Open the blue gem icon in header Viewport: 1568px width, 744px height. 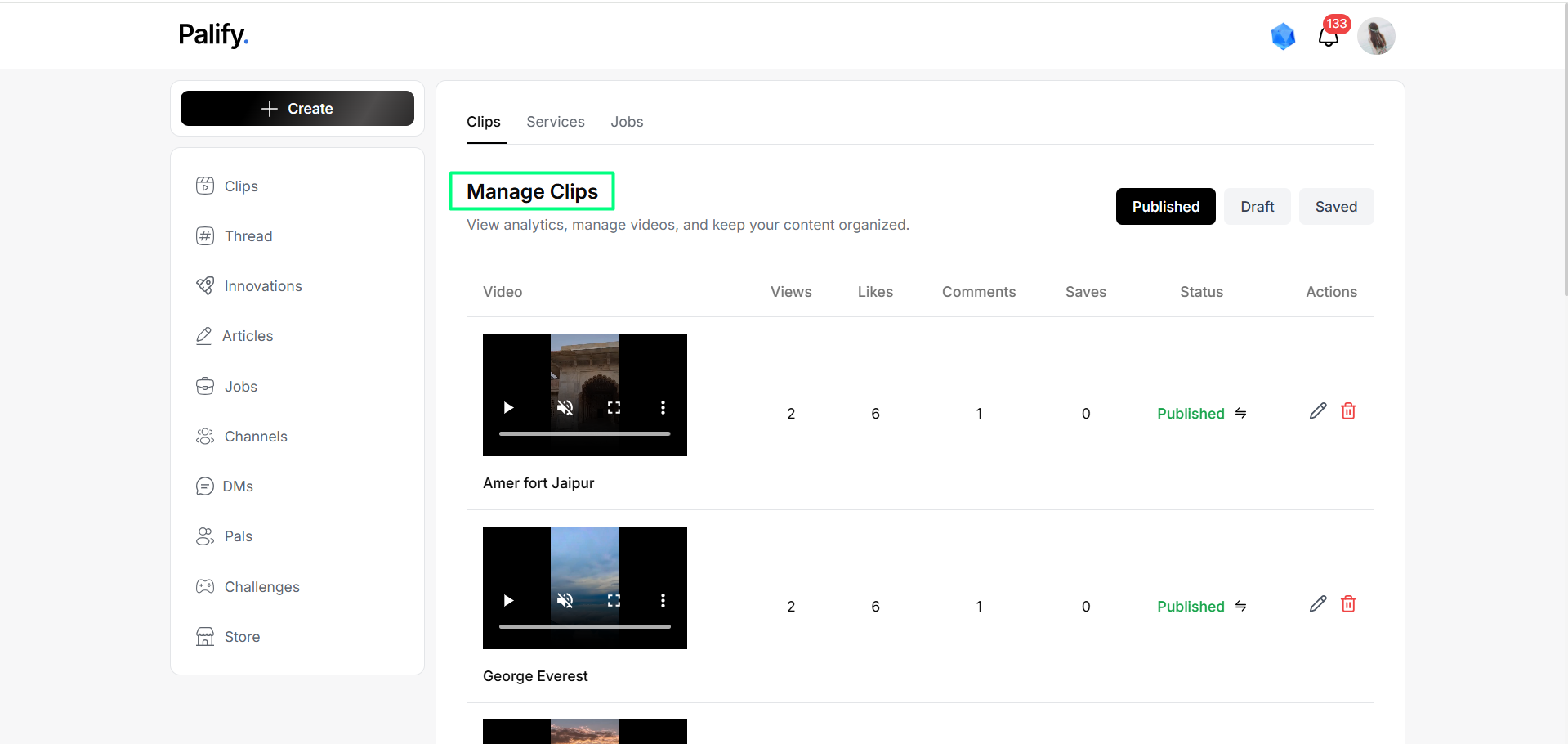[1283, 36]
